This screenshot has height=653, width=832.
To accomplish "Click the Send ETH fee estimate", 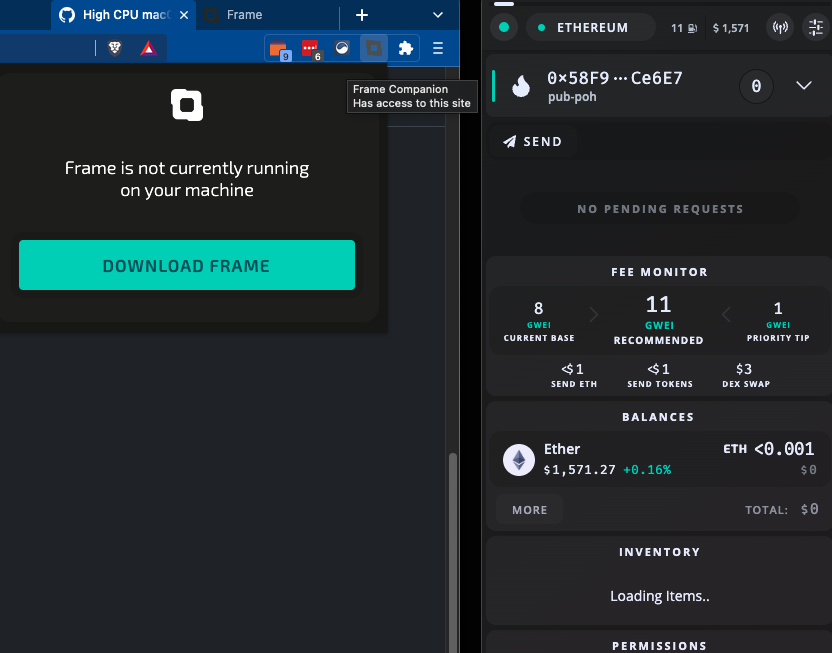I will [x=574, y=375].
